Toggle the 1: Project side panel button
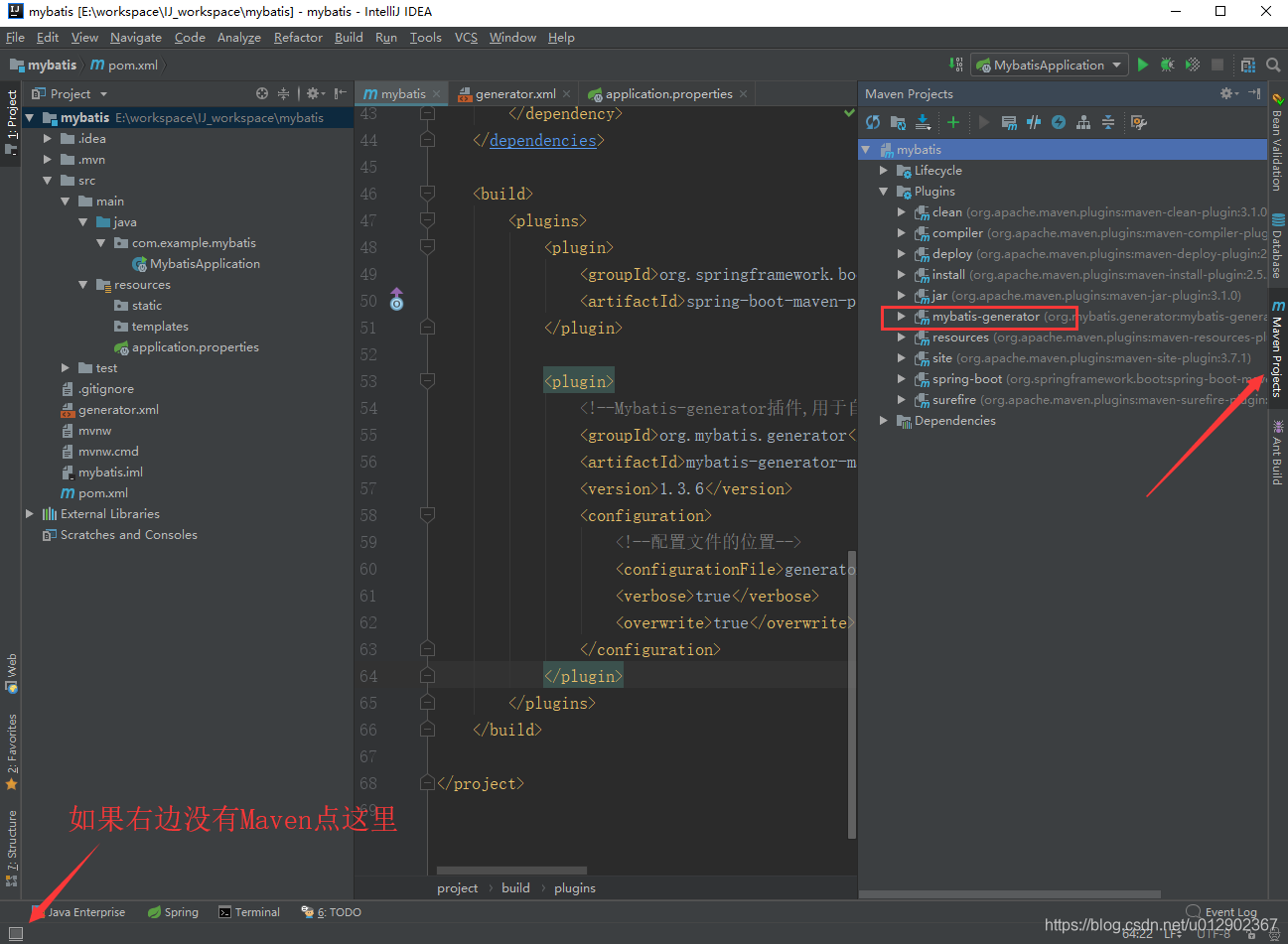This screenshot has width=1288, height=944. click(11, 122)
